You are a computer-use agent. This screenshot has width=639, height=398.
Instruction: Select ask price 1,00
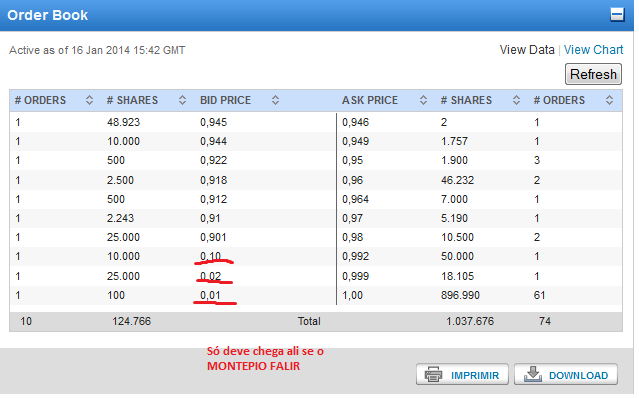tap(352, 295)
